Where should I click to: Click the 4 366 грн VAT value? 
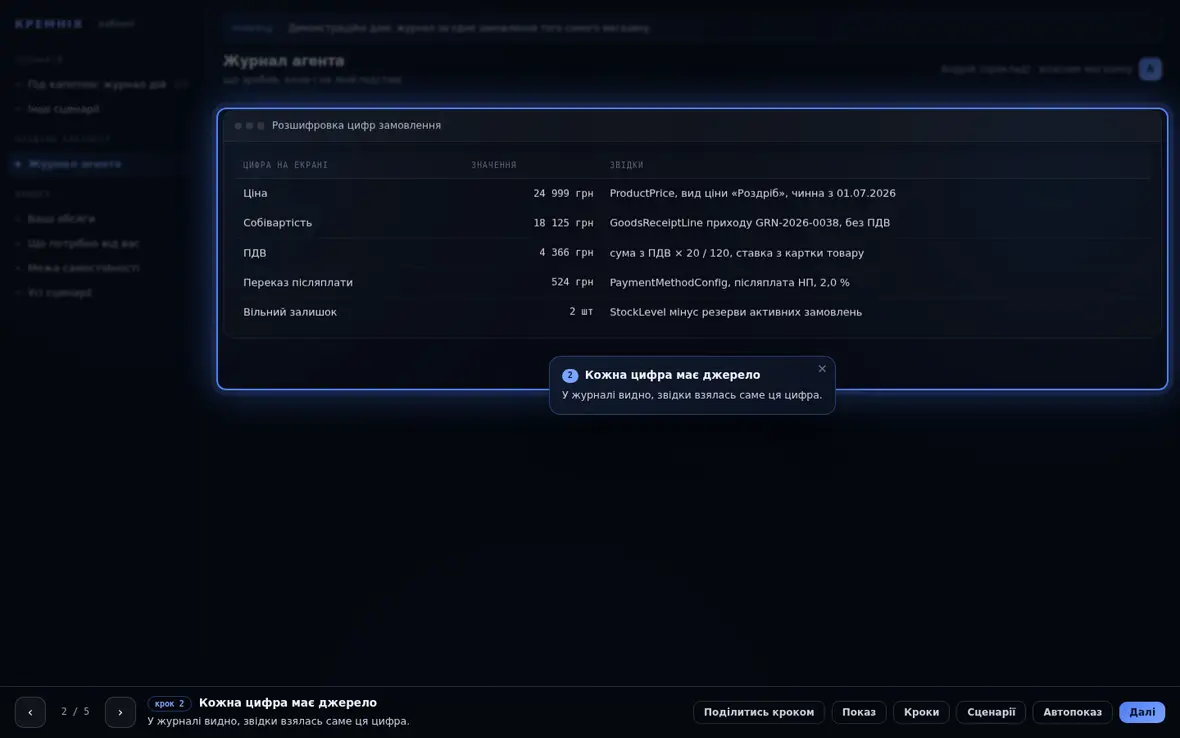(x=566, y=253)
